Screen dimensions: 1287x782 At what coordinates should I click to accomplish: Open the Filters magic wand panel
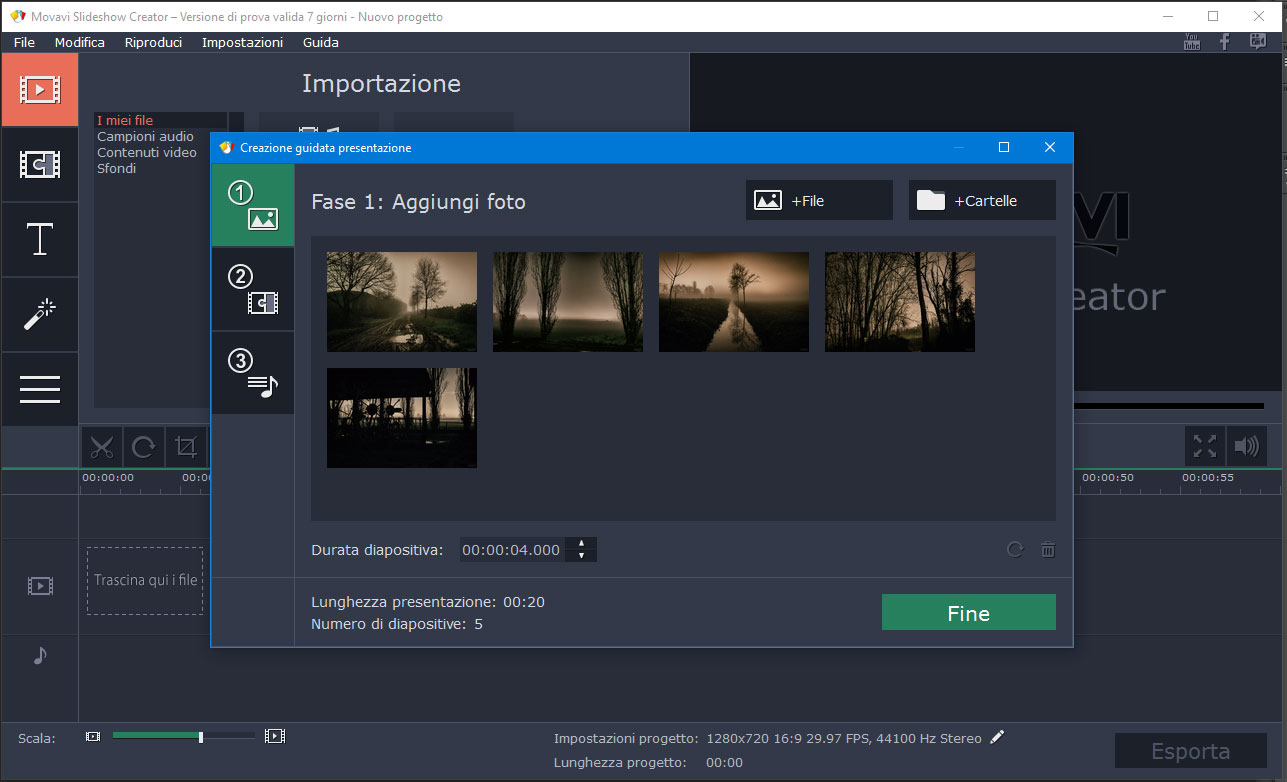pos(40,314)
